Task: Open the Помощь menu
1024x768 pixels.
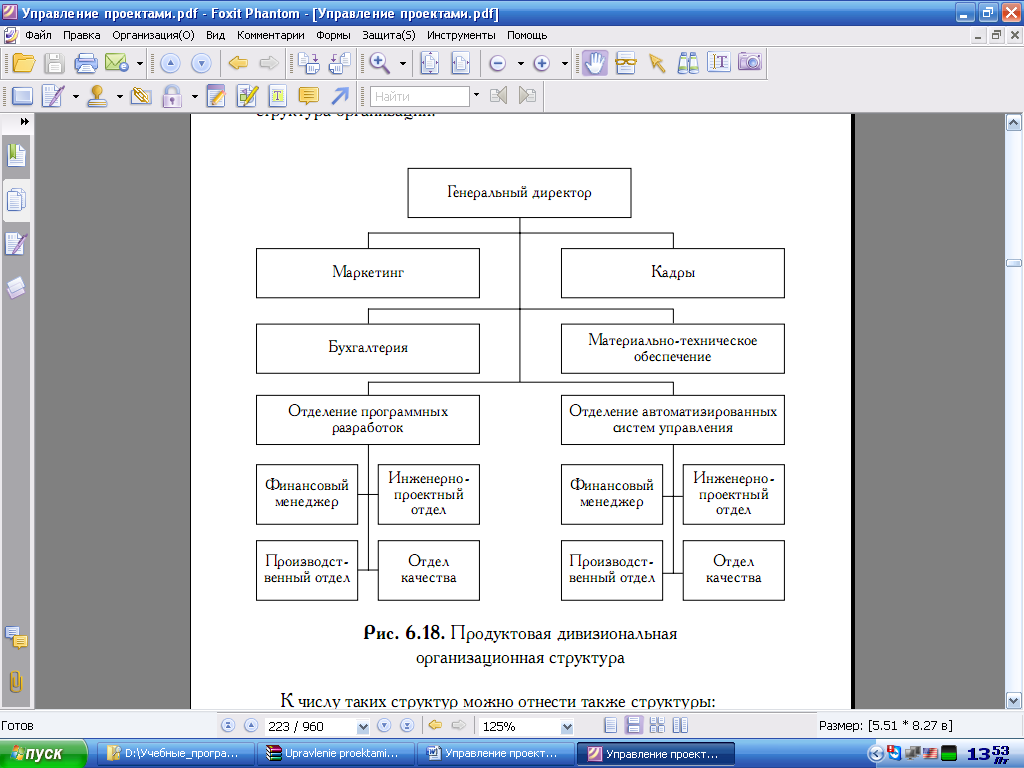Action: pyautogui.click(x=527, y=35)
